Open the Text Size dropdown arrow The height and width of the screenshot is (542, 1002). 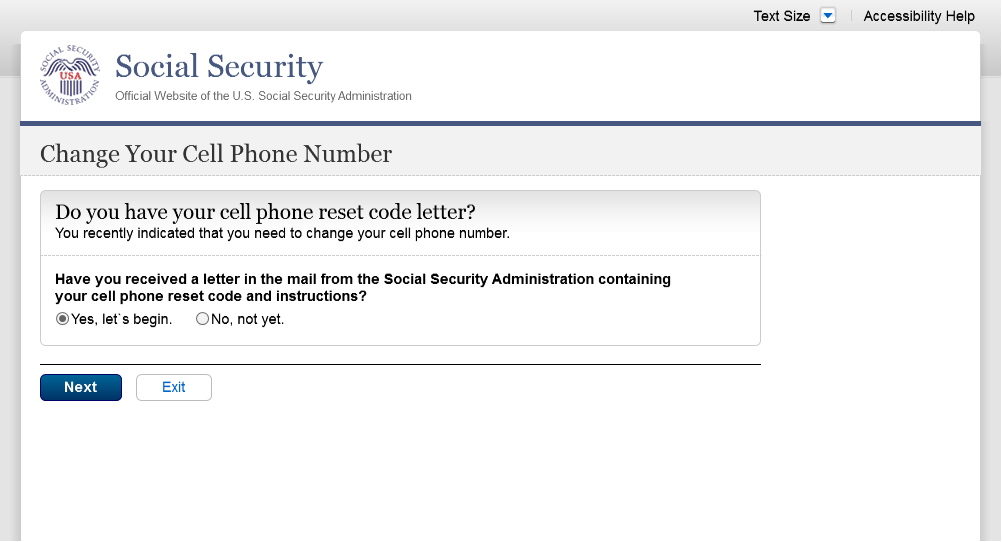pyautogui.click(x=827, y=16)
